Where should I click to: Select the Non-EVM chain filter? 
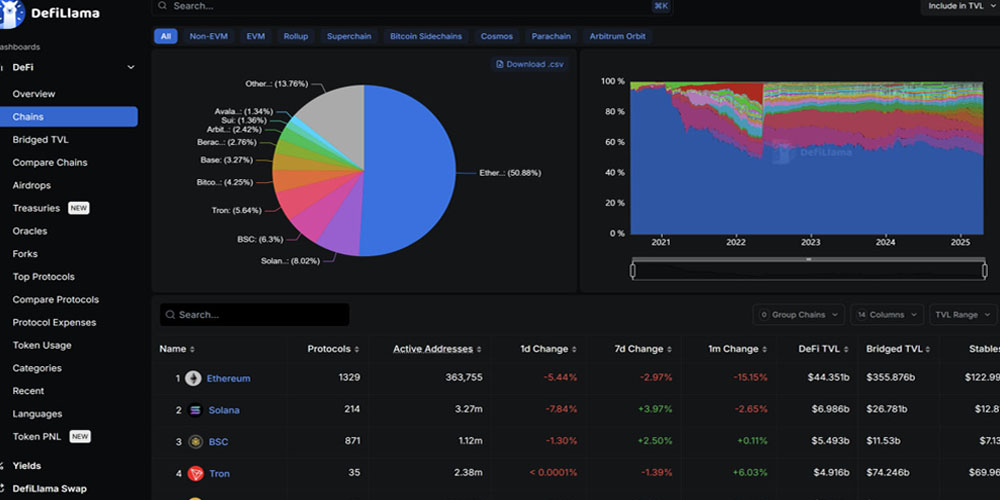[208, 37]
